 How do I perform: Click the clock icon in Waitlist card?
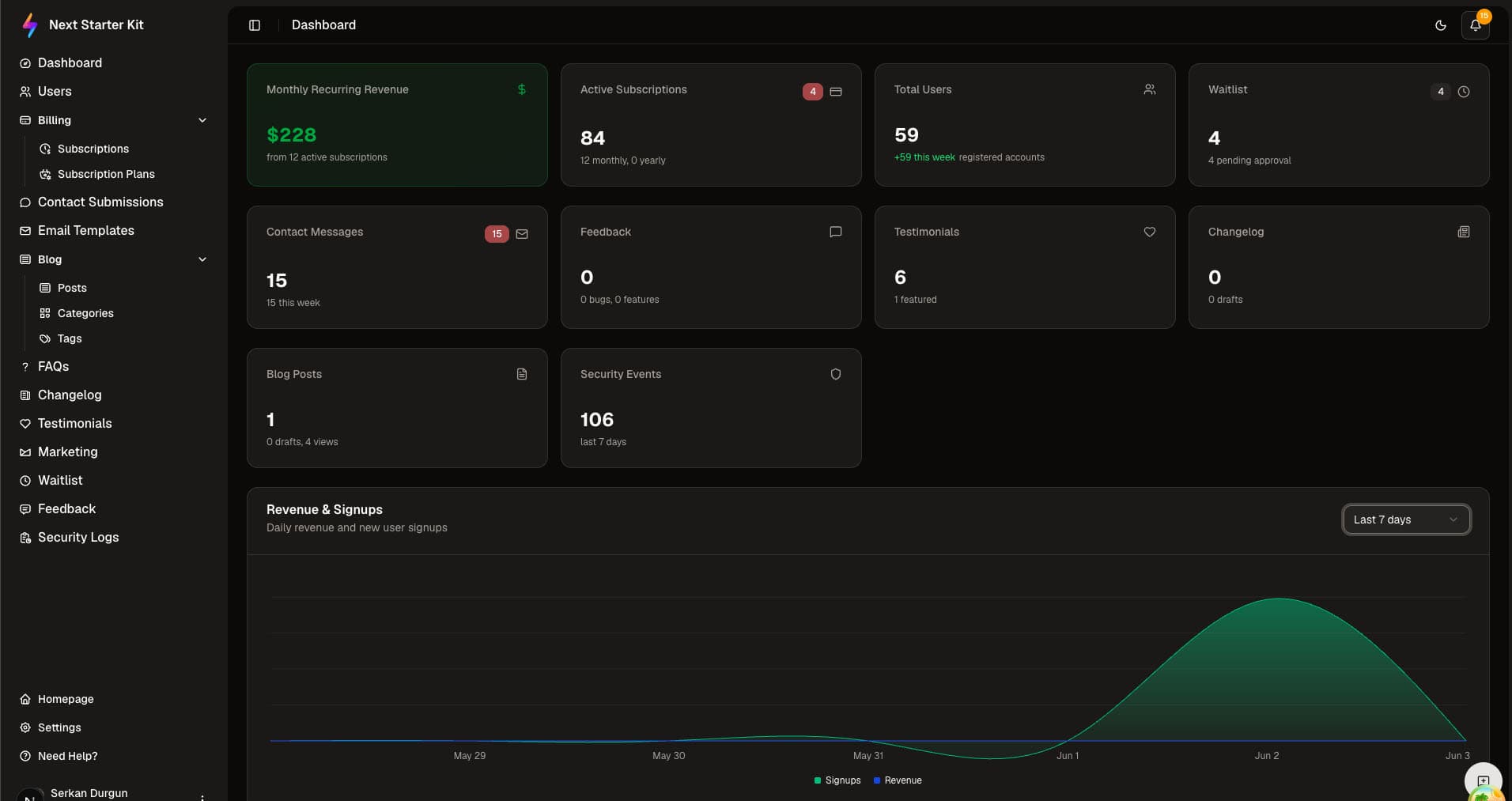(1464, 92)
